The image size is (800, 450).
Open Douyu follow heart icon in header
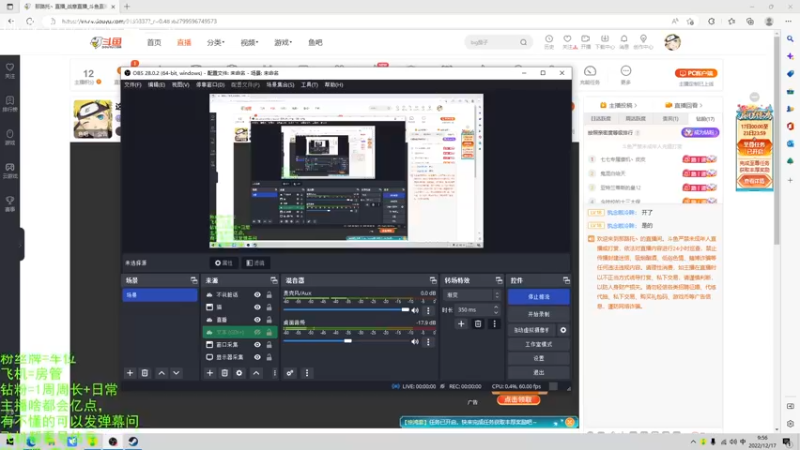568,42
